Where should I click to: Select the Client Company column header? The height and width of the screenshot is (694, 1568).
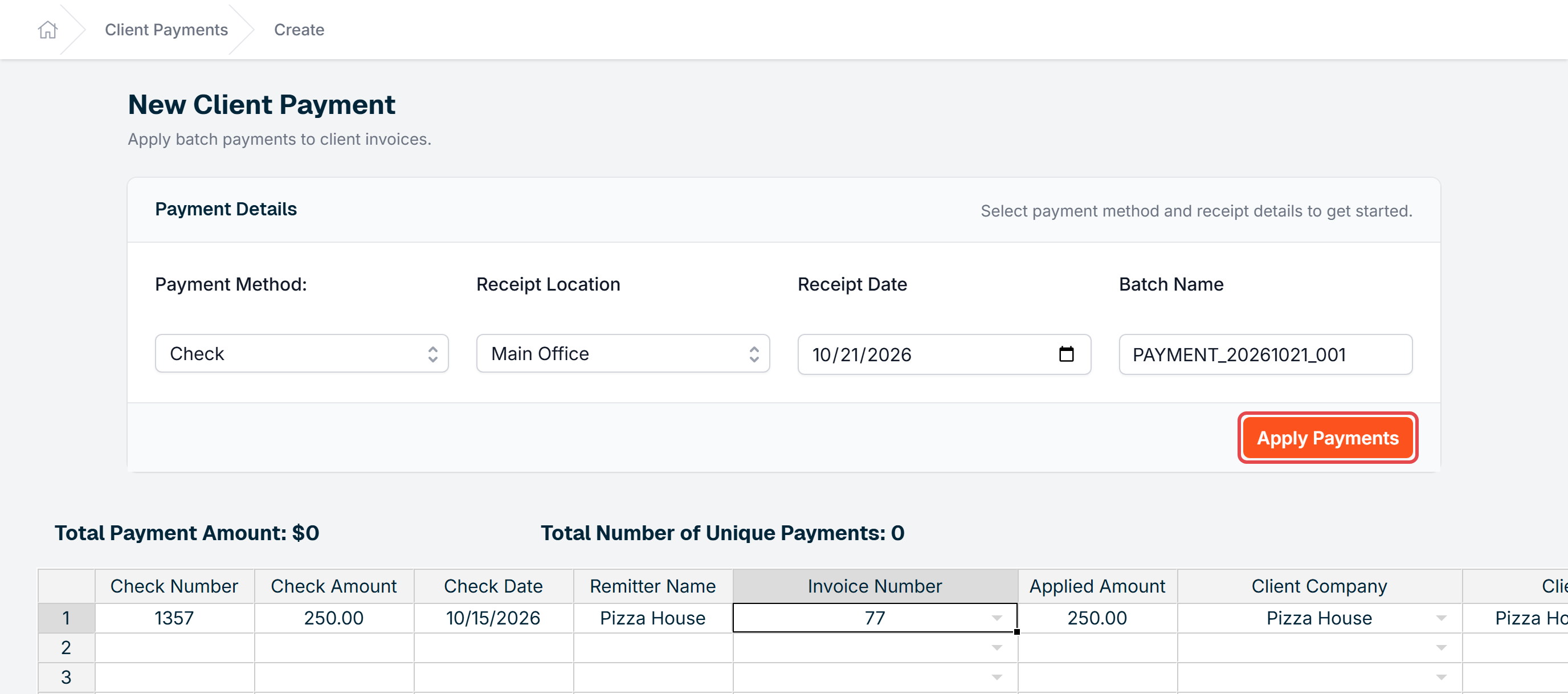[1319, 586]
